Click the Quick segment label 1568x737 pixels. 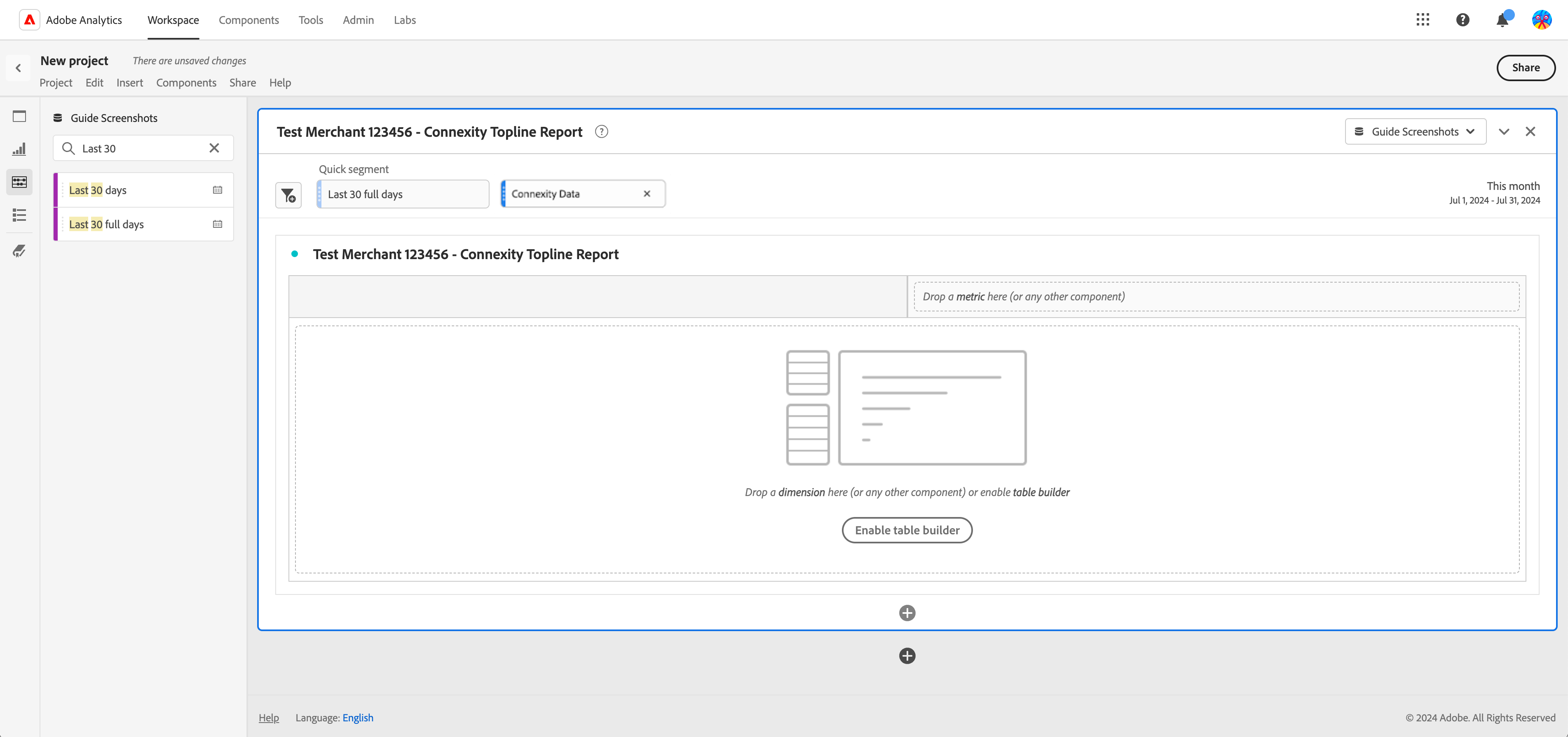(354, 169)
